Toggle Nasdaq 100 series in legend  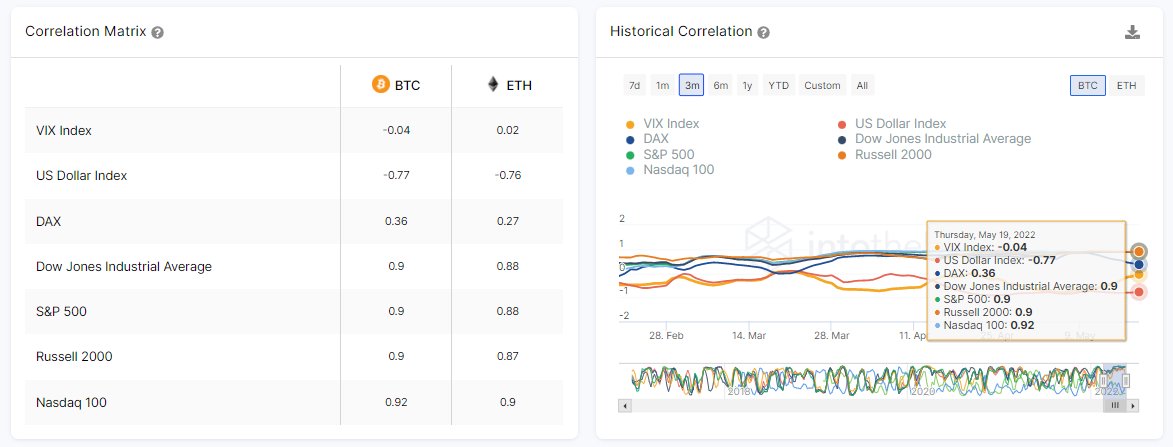[x=670, y=170]
